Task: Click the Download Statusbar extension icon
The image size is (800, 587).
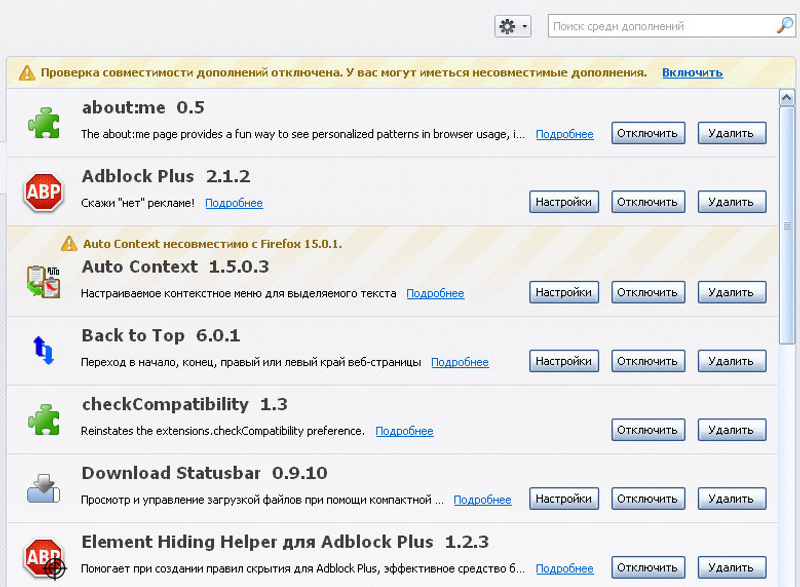Action: [x=43, y=488]
